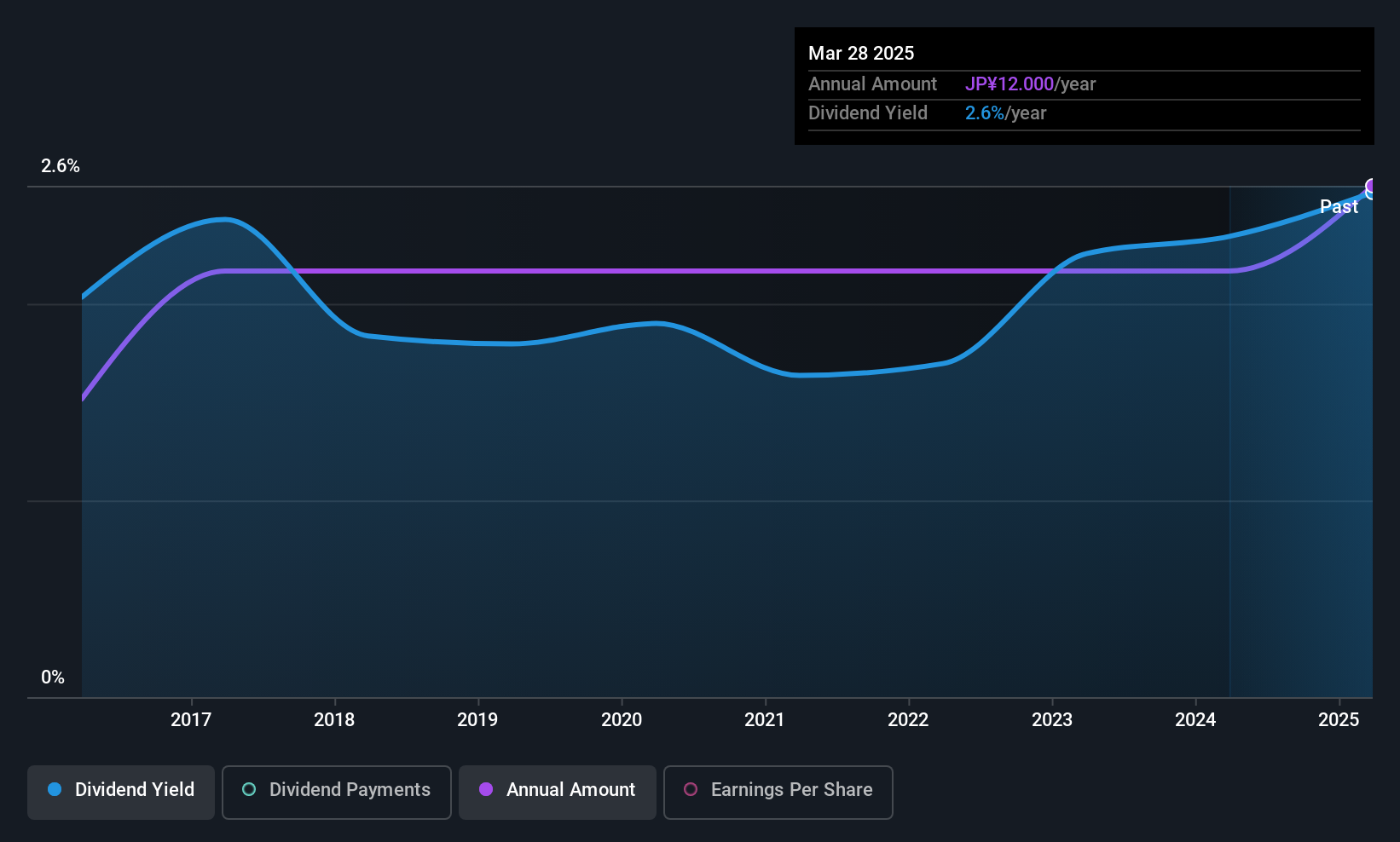Select the 2023 axis label

[x=1052, y=719]
